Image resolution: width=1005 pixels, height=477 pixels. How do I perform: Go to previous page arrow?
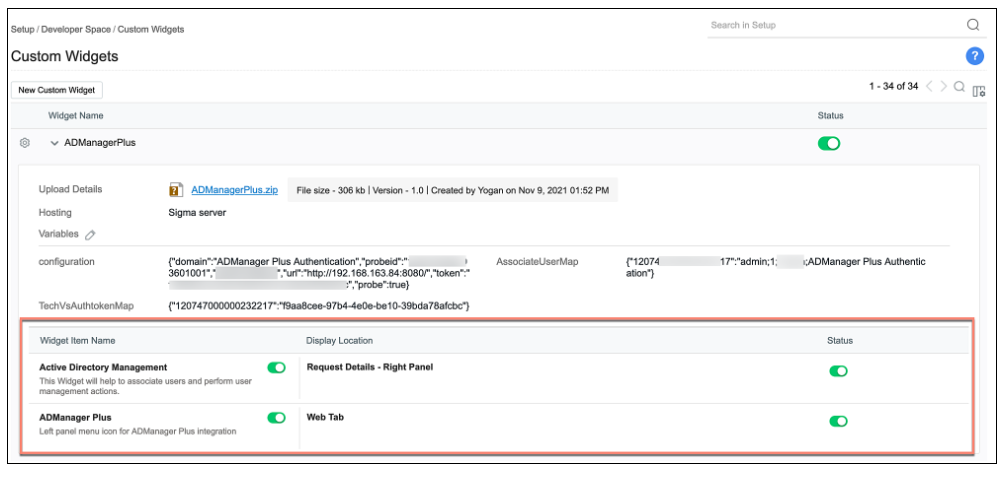pyautogui.click(x=929, y=87)
